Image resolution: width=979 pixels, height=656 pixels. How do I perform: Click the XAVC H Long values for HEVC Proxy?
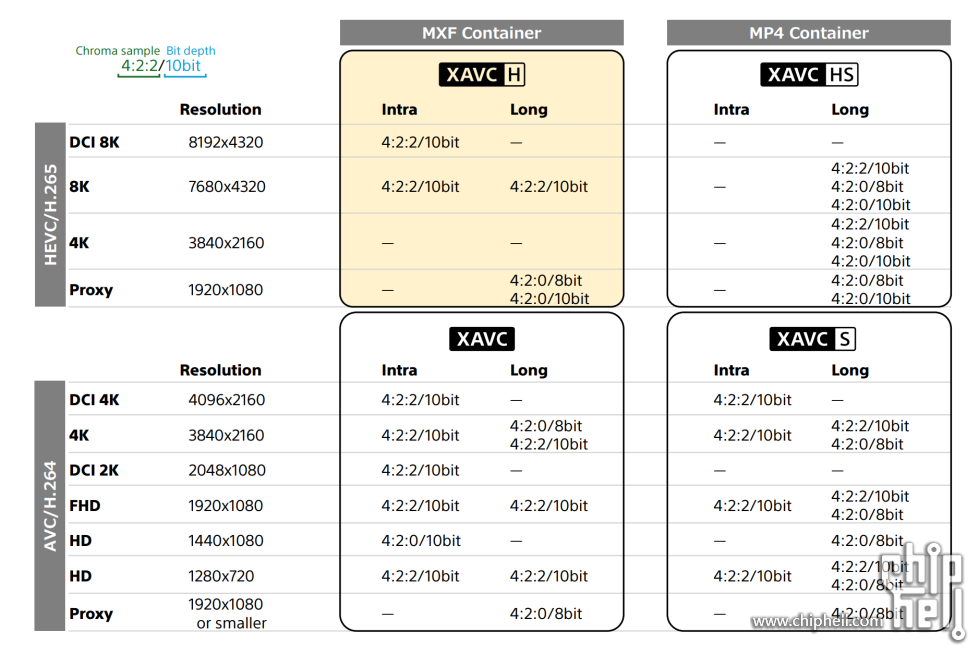549,290
